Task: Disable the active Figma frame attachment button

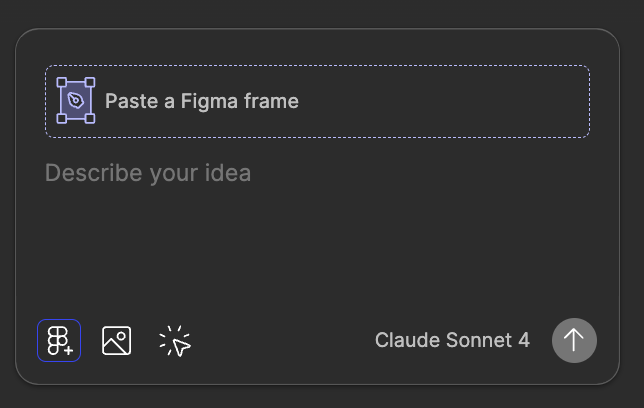Action: click(59, 341)
